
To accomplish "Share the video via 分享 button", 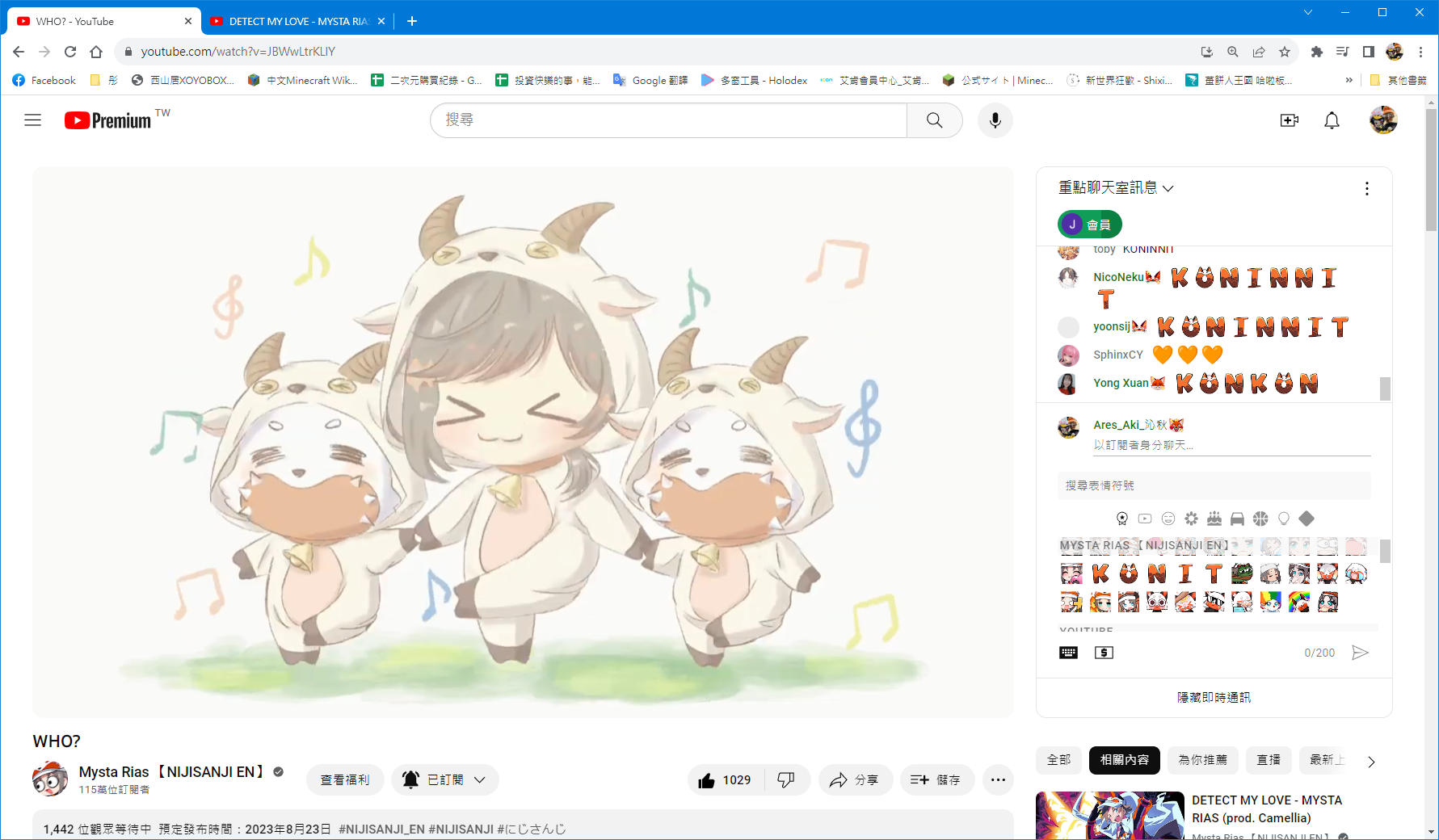I will pos(855,780).
